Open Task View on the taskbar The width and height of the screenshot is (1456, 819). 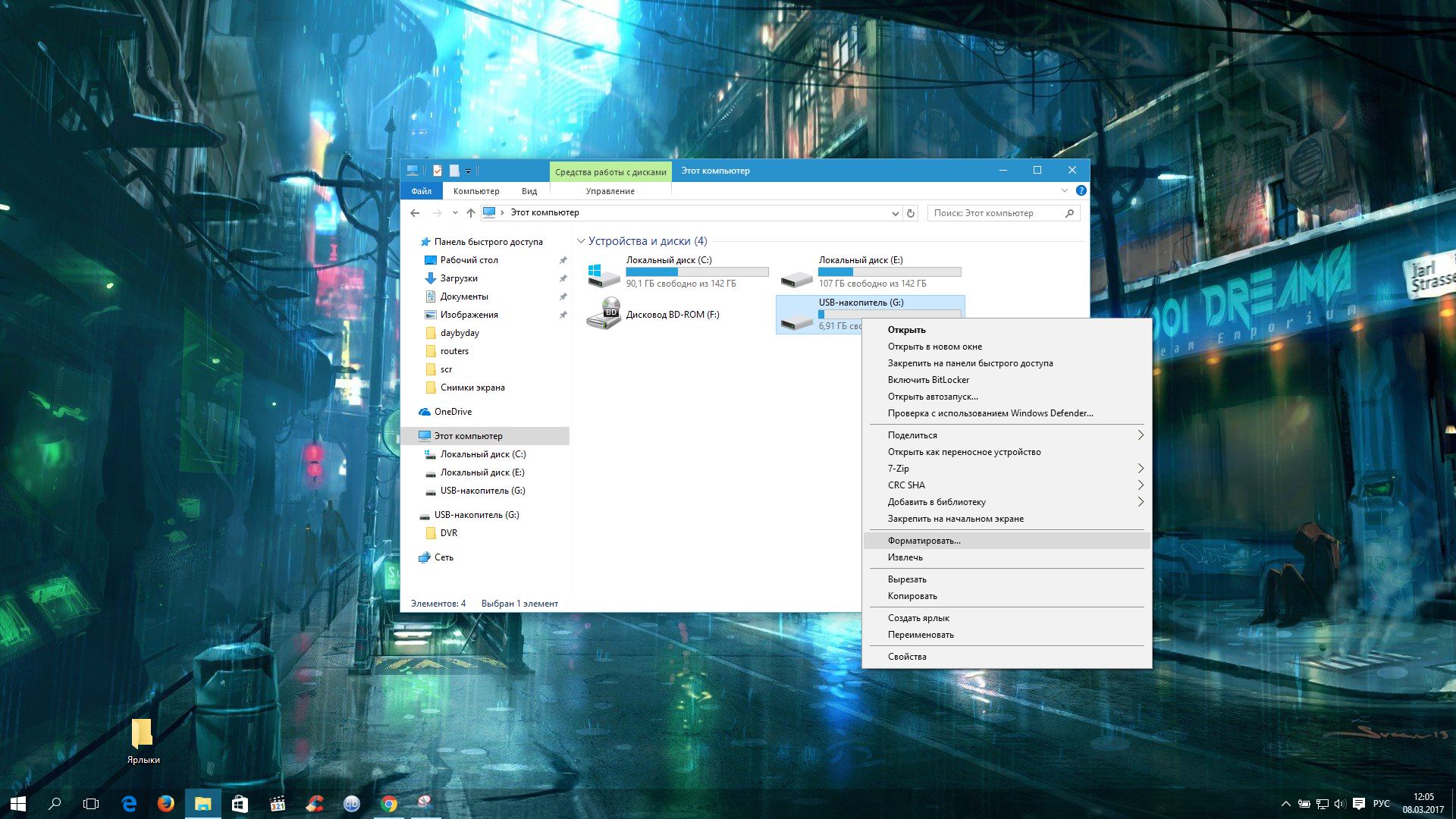point(91,804)
